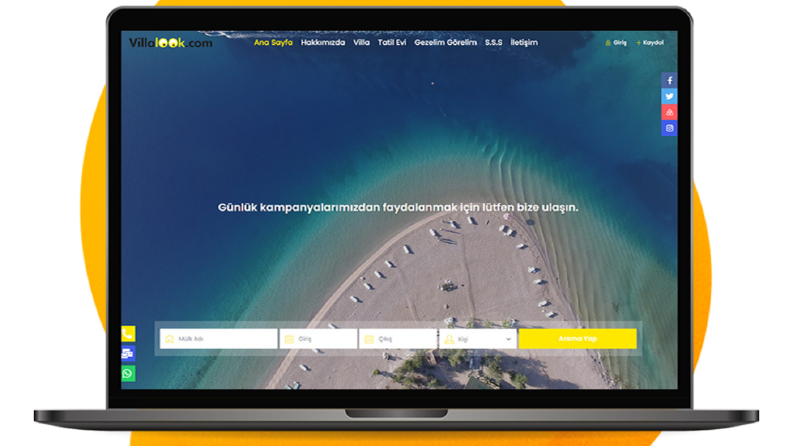Viewport: 793px width, 446px height.
Task: Expand the Kişi guest dropdown
Action: 478,339
